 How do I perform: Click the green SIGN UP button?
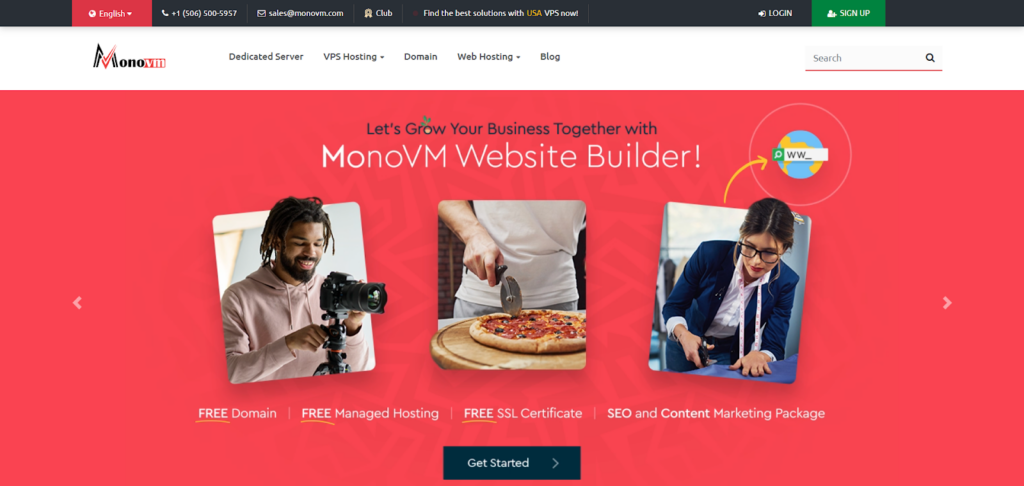(848, 13)
